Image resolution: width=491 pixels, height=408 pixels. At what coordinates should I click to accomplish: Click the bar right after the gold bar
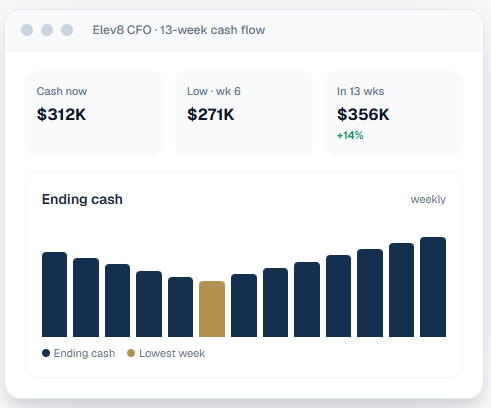244,305
